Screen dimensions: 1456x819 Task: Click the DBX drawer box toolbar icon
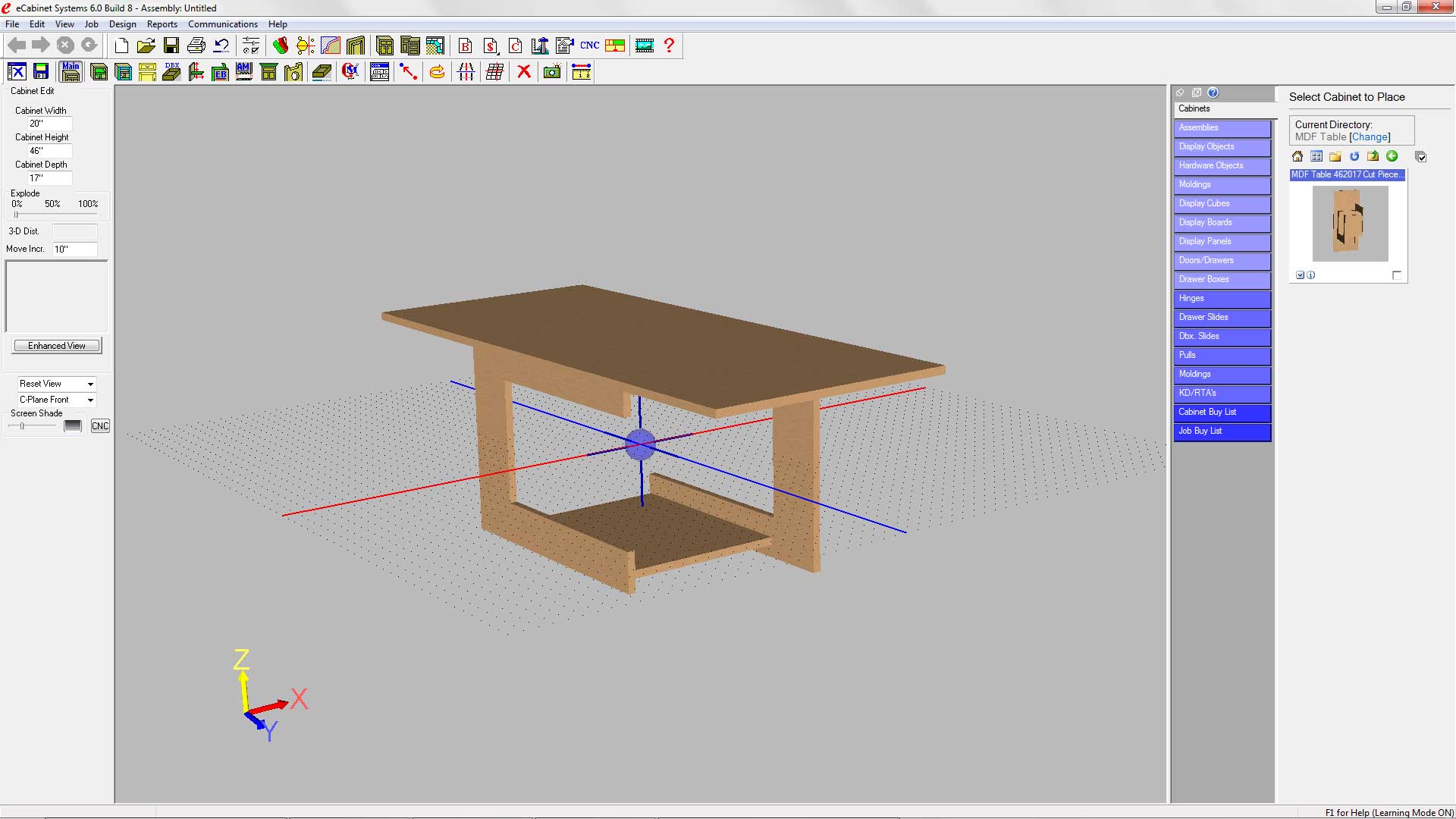172,72
